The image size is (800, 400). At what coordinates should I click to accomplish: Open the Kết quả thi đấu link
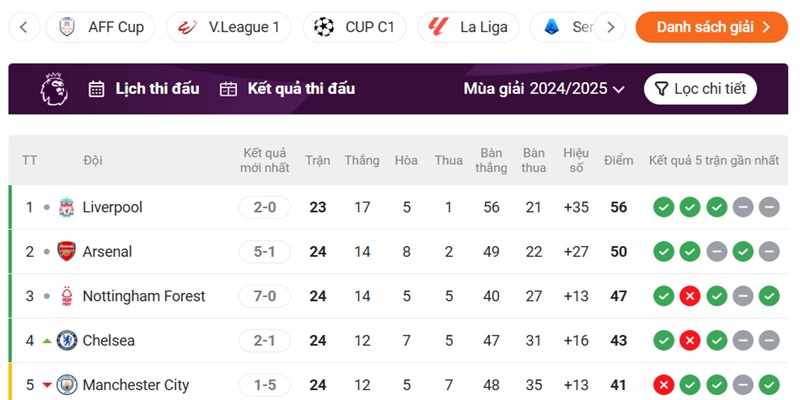coord(287,89)
